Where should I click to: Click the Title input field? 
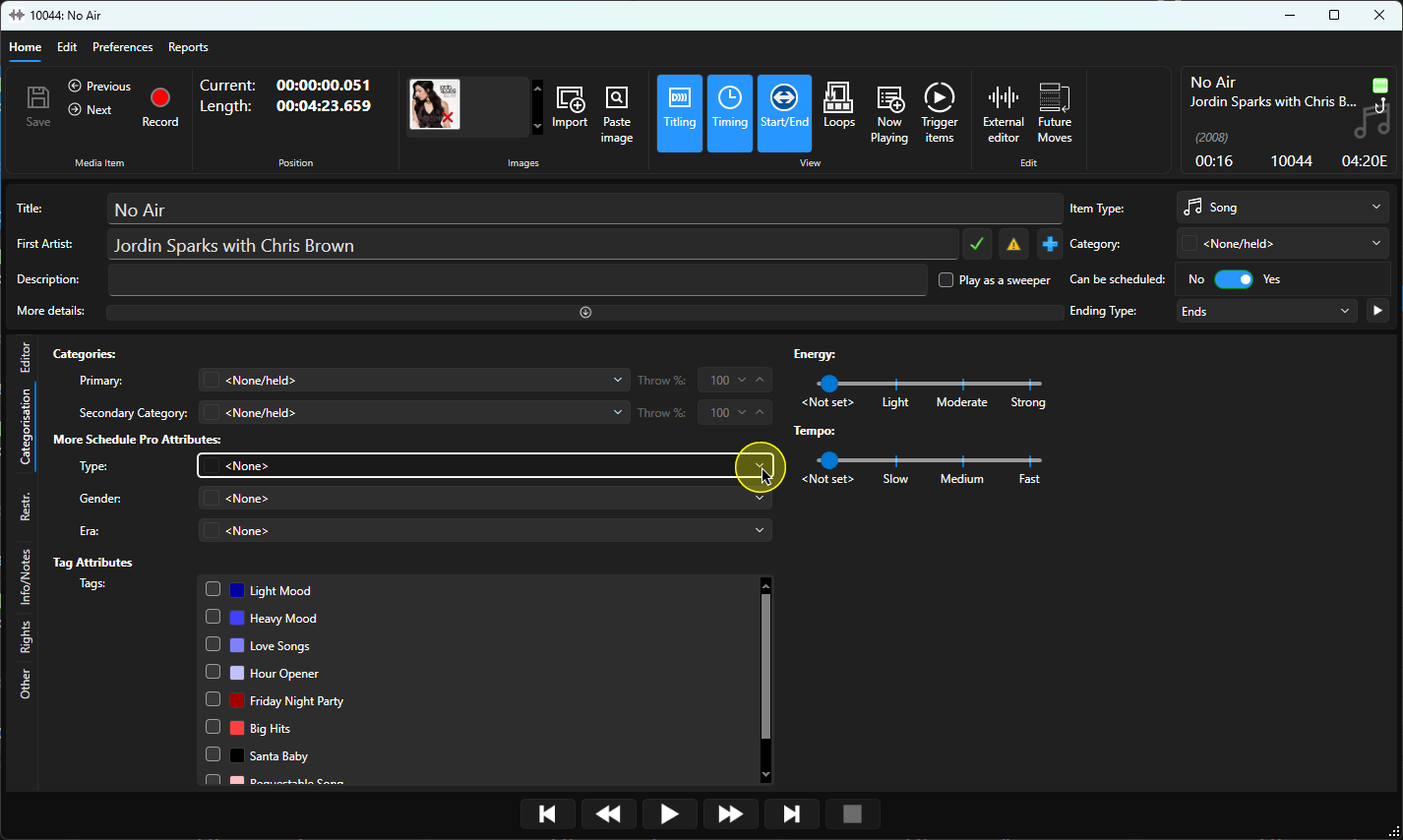[x=584, y=210]
